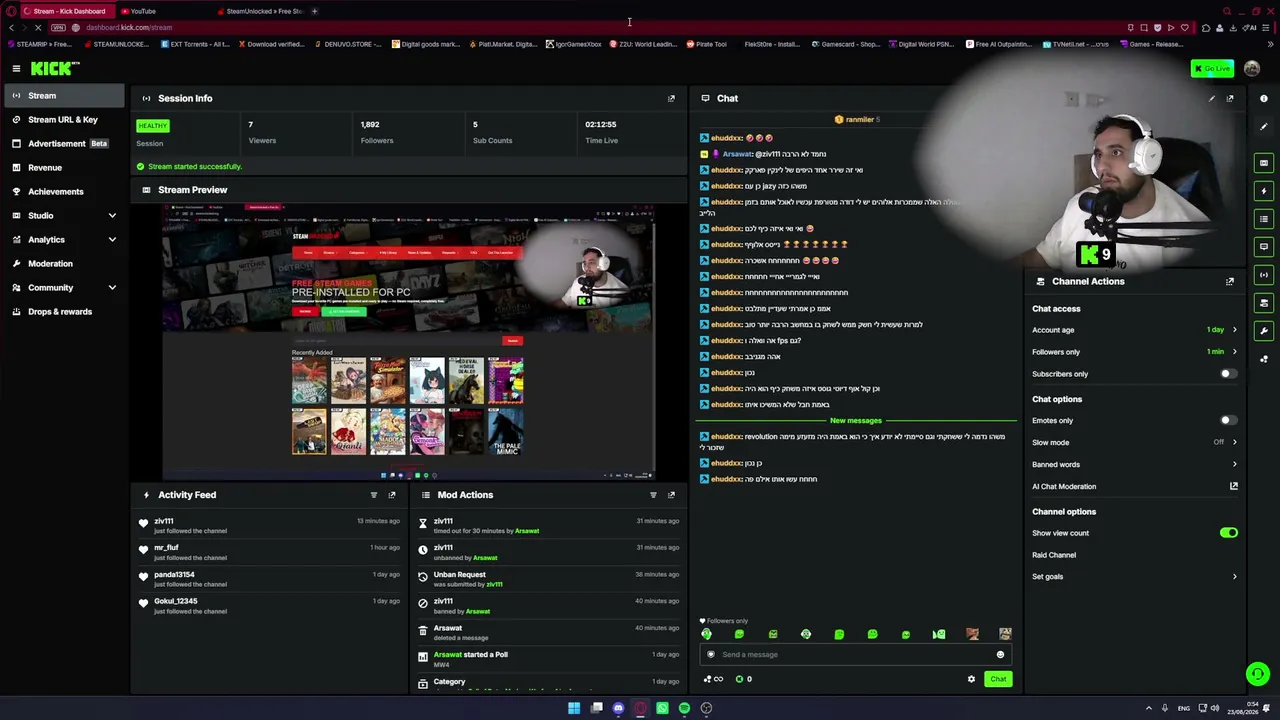
Task: Open Account age options chevron
Action: click(1234, 330)
